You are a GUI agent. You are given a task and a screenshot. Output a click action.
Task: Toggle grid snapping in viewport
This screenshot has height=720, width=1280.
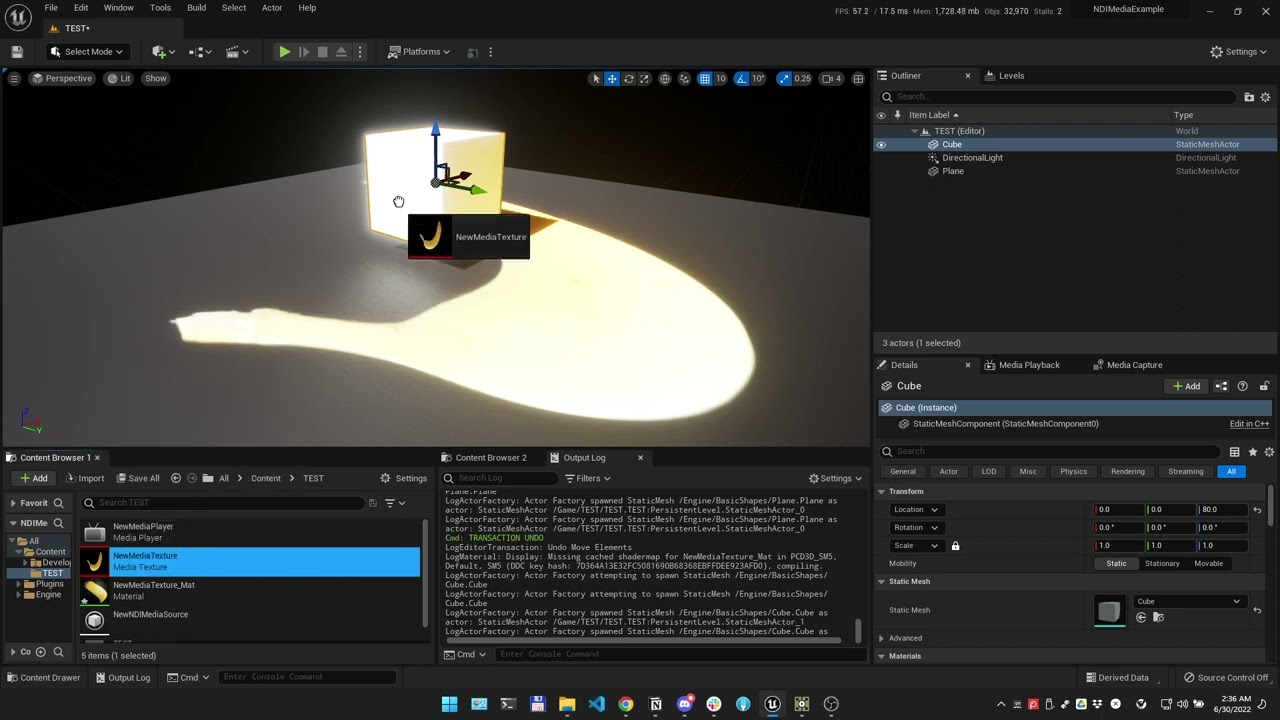point(705,79)
